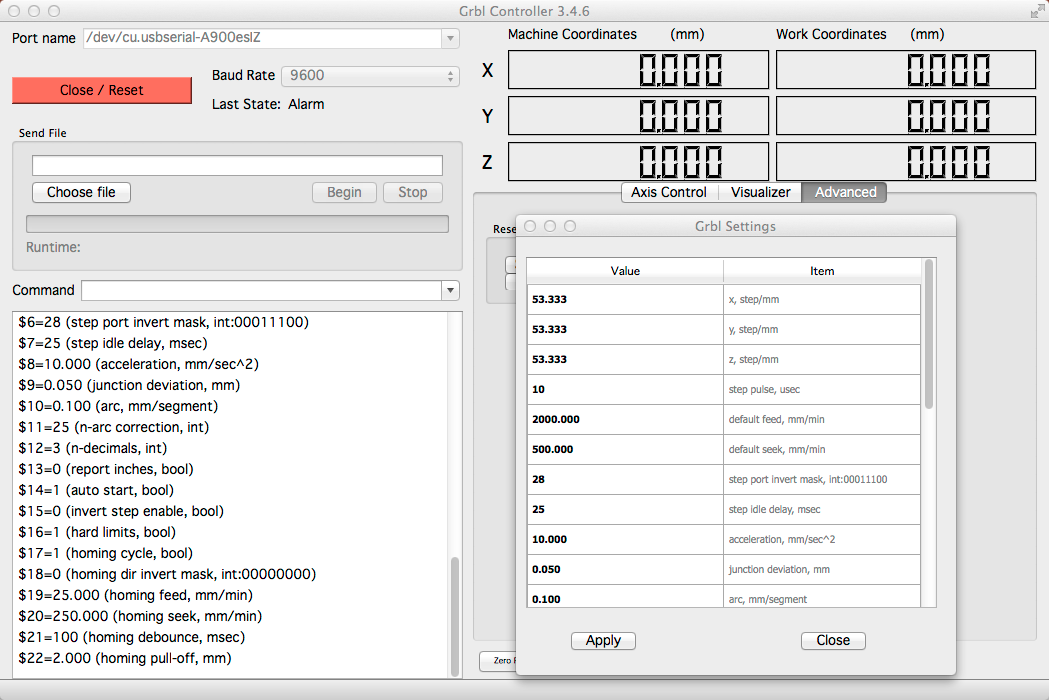Click the Close / Reset button
The image size is (1049, 700).
[x=102, y=90]
